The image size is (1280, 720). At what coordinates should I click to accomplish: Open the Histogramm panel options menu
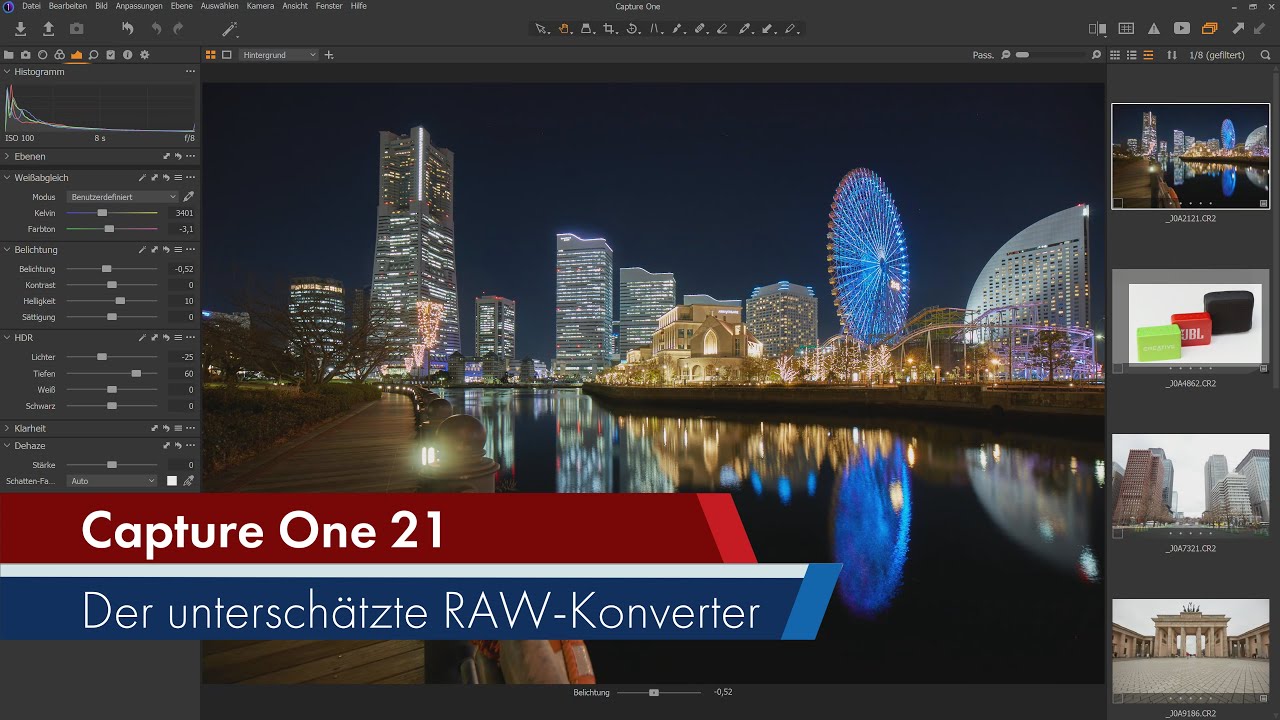click(190, 72)
